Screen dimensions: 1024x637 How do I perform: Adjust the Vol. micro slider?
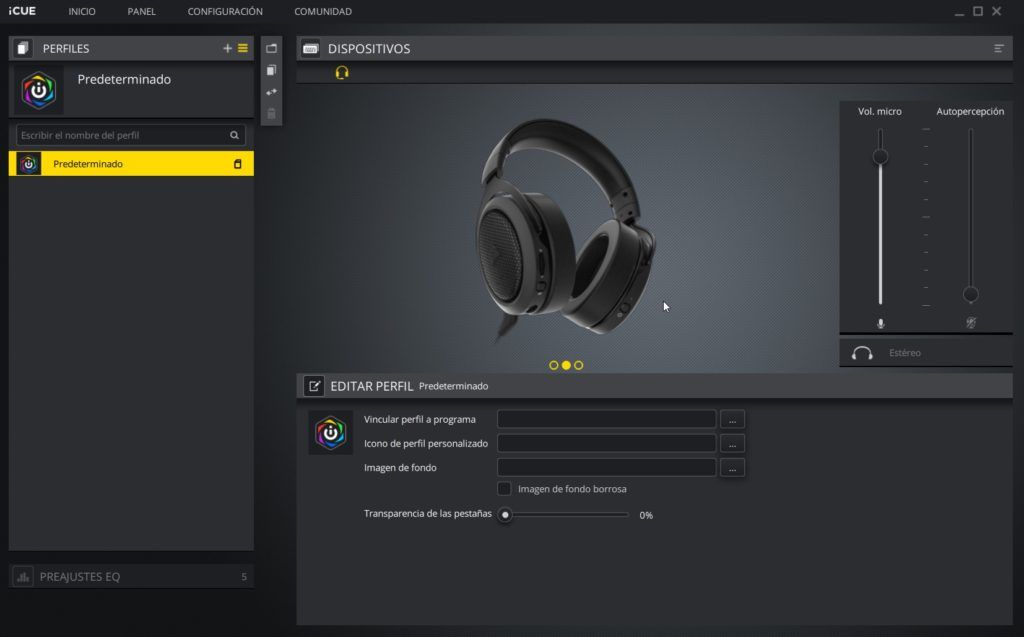880,156
